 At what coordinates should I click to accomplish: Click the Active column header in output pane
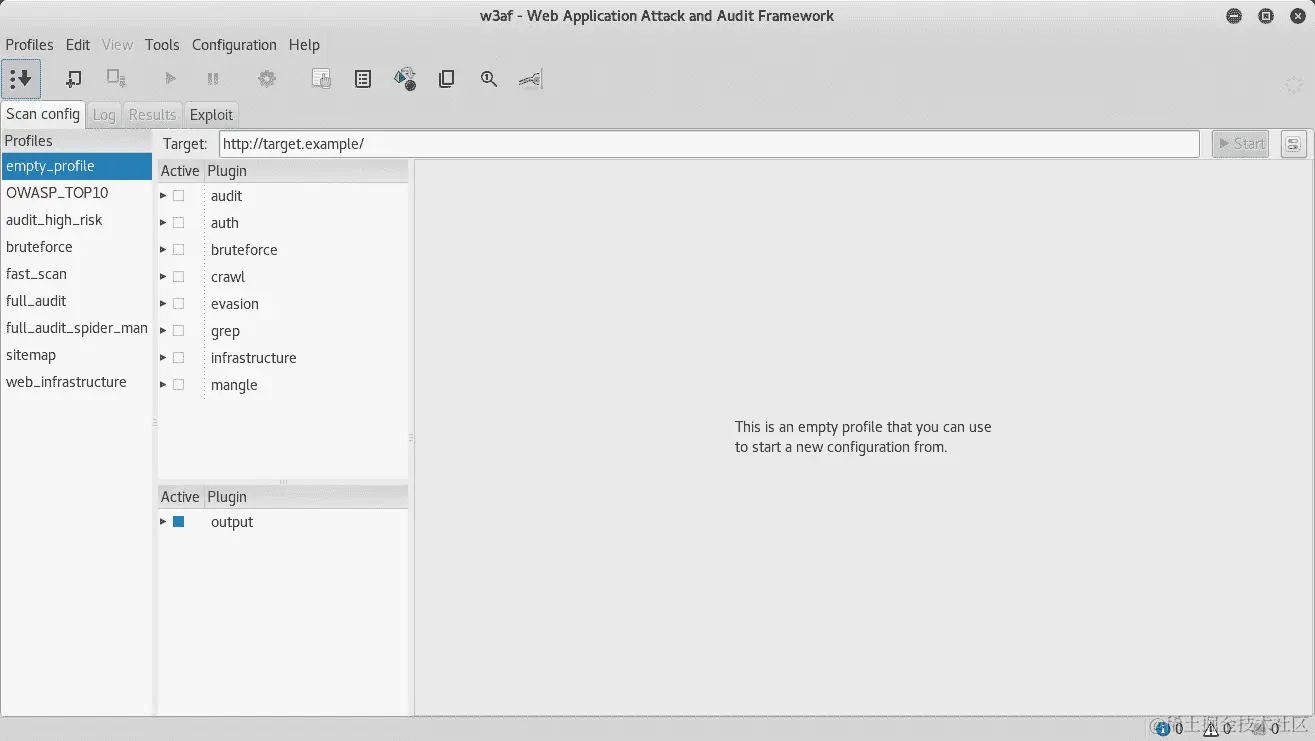coord(180,497)
